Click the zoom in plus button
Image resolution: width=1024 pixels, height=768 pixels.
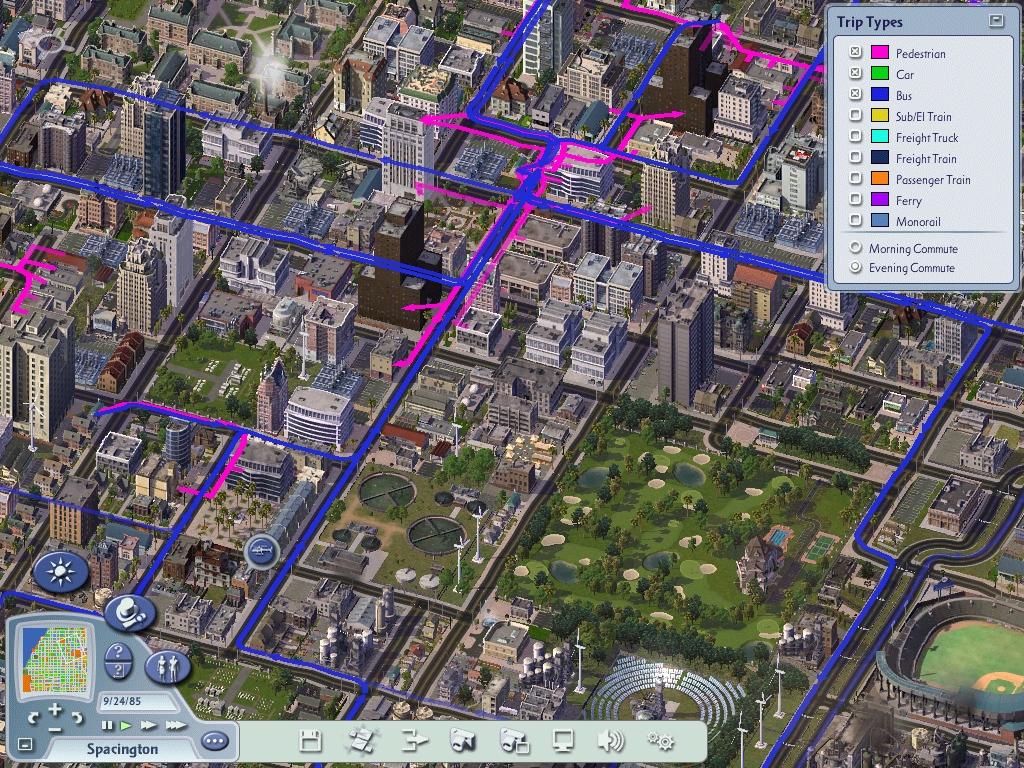tap(55, 709)
